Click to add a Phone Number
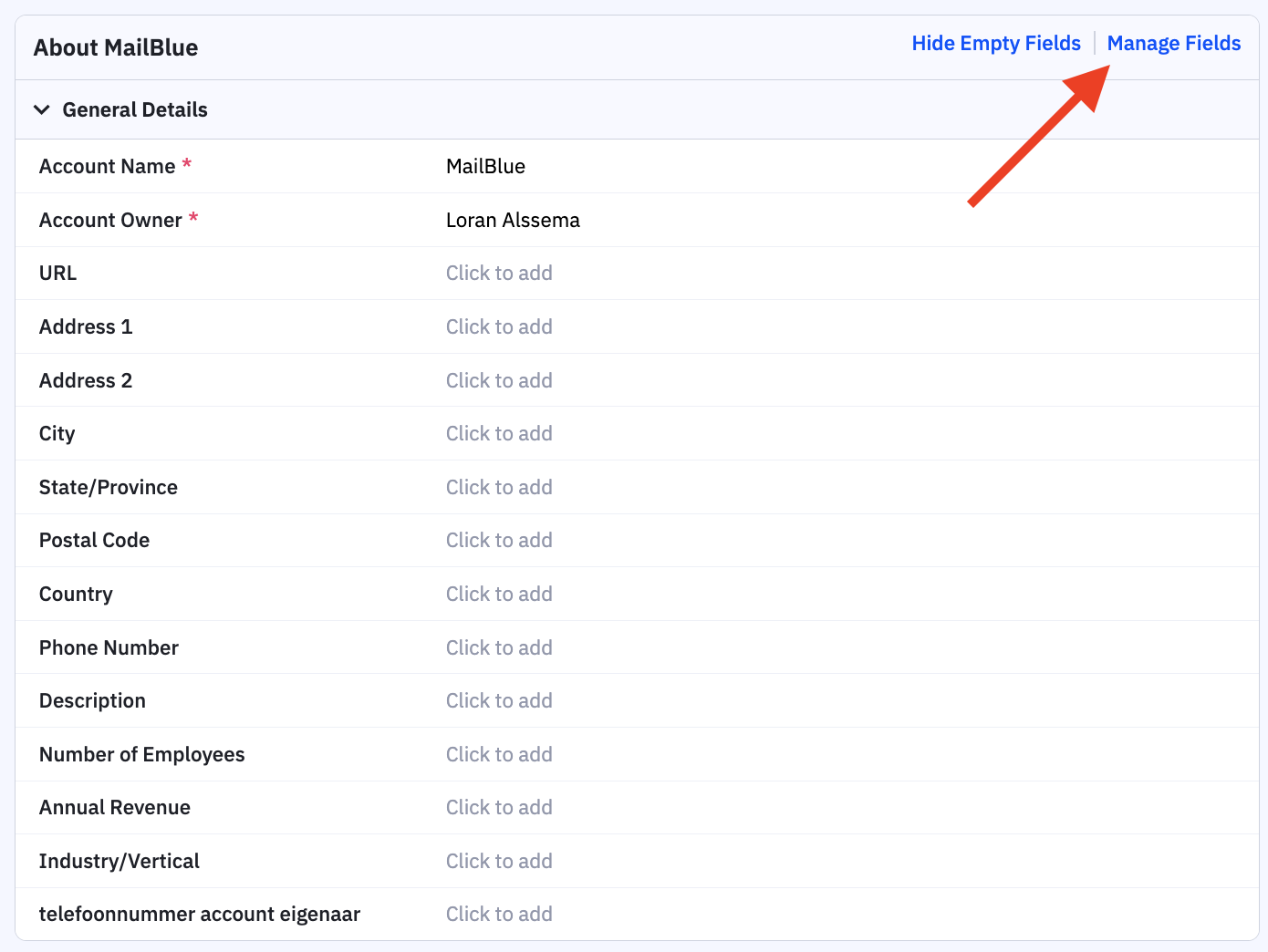This screenshot has height=952, width=1268. [499, 648]
